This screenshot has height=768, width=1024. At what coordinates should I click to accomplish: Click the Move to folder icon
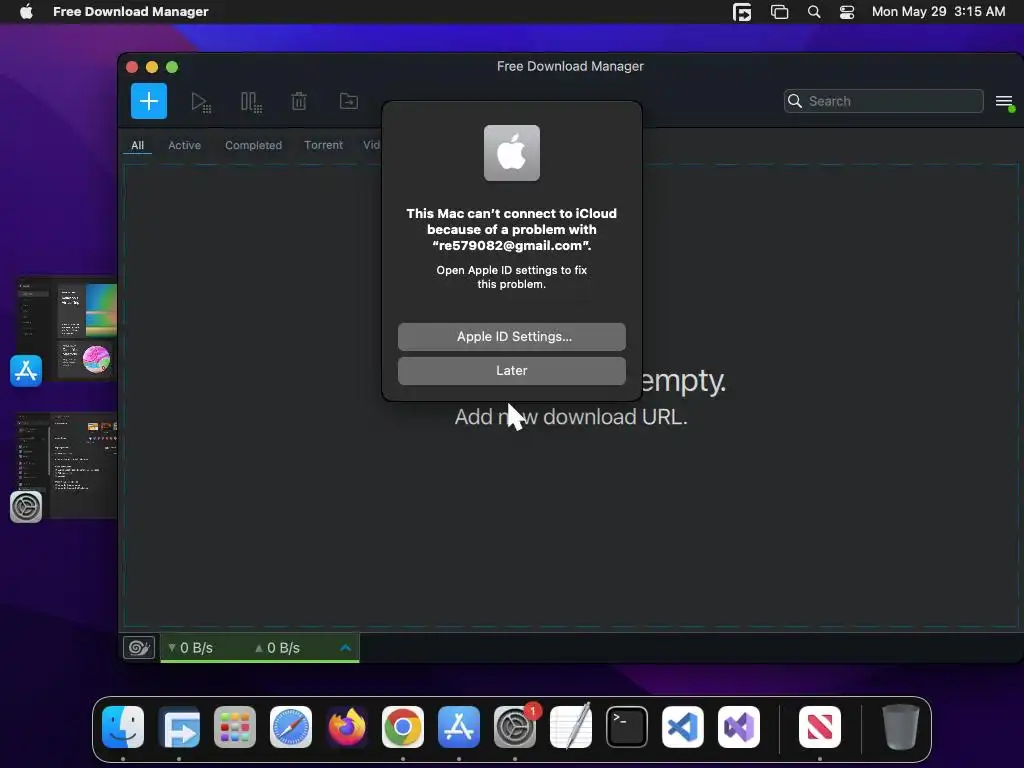349,101
